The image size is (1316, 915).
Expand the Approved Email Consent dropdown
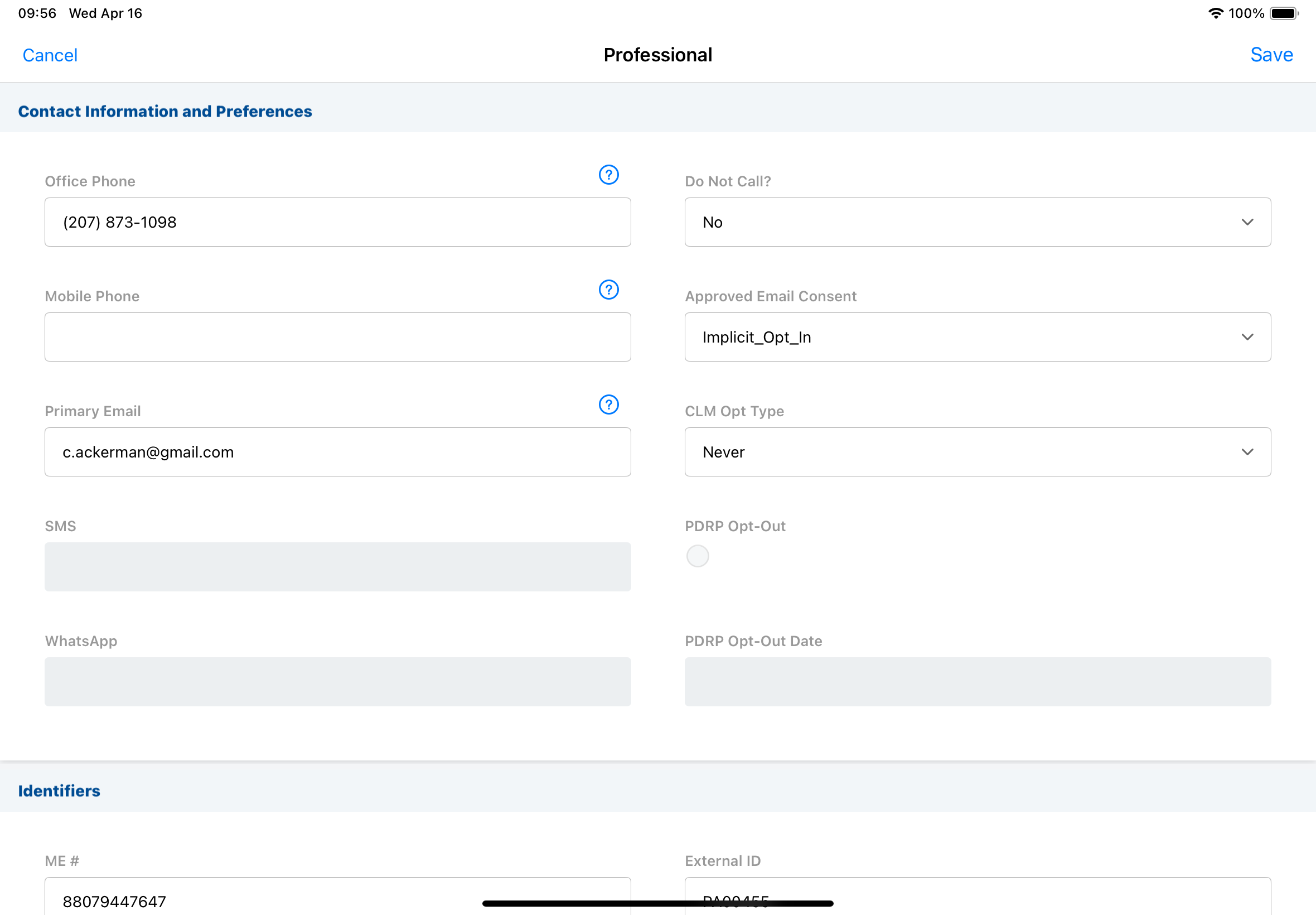tap(978, 337)
